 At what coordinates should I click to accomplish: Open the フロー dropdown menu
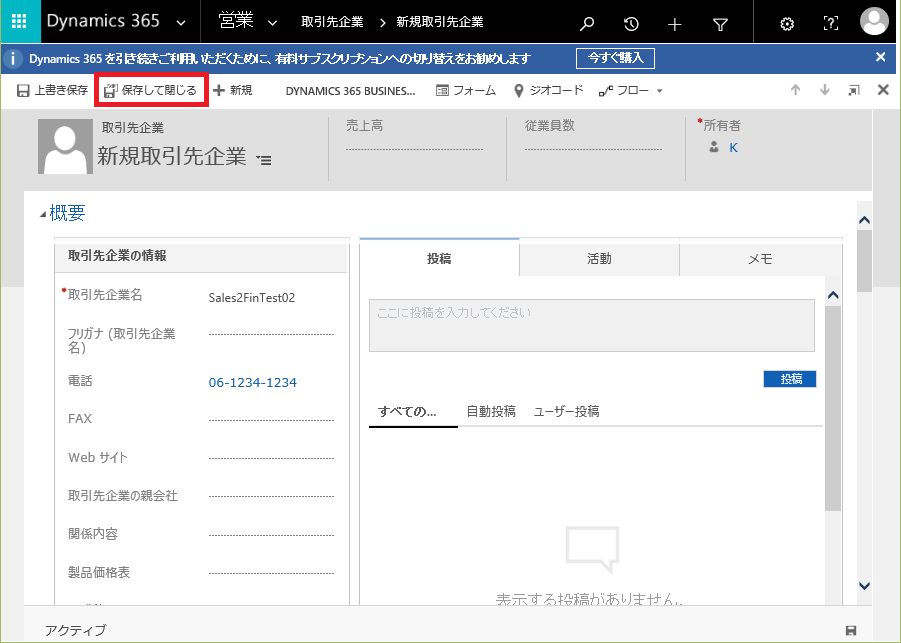630,91
